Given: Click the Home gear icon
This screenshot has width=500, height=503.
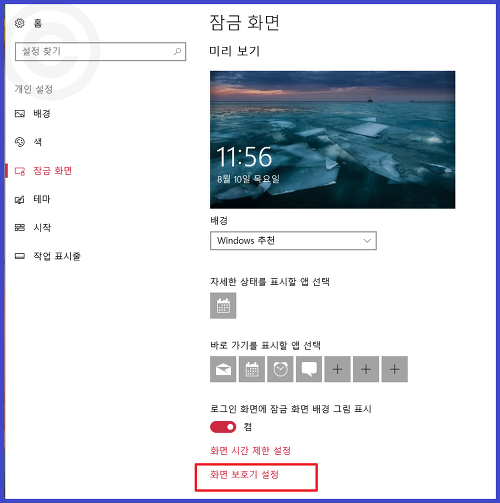Looking at the screenshot, I should pos(20,23).
